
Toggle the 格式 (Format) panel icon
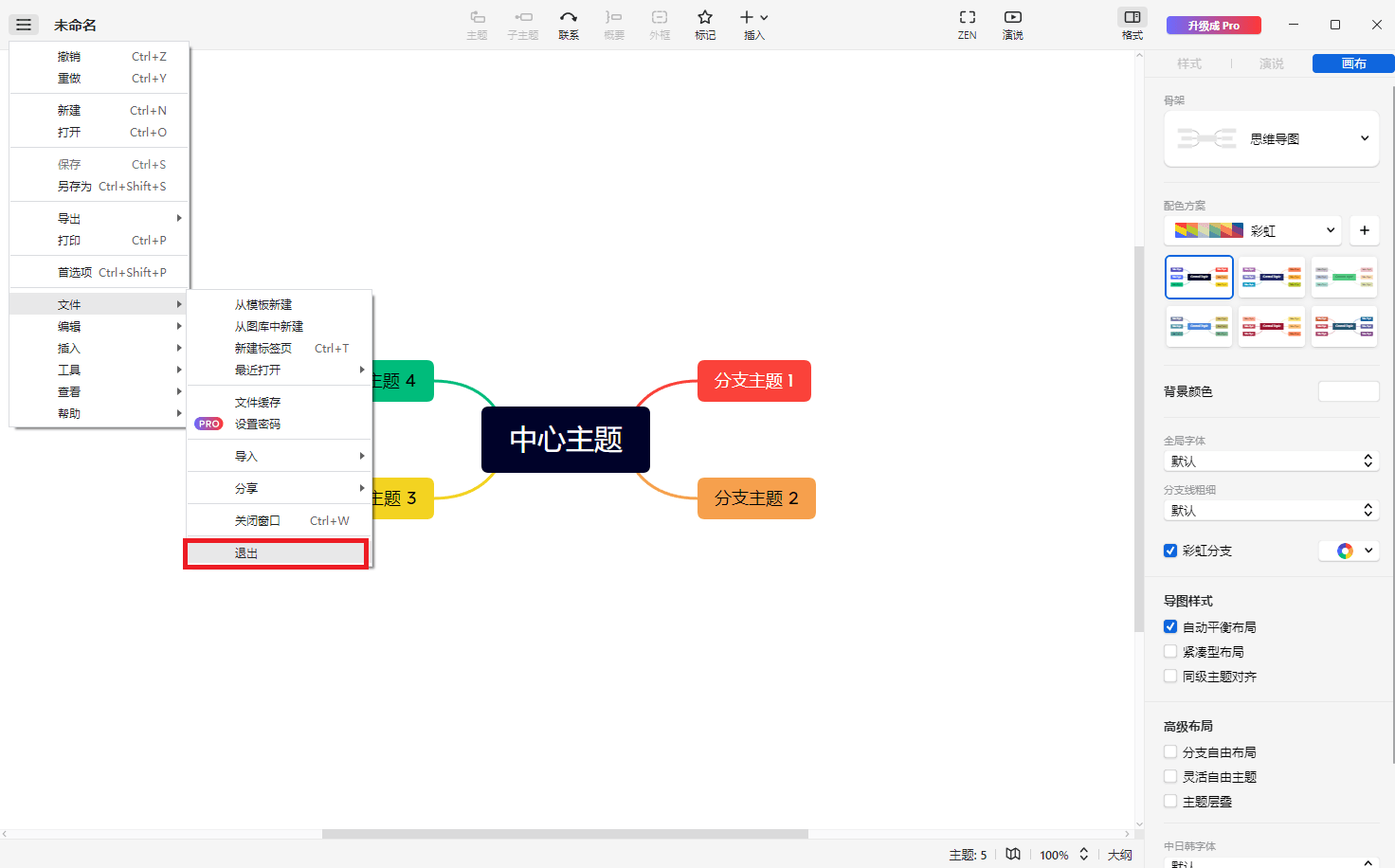click(x=1132, y=25)
